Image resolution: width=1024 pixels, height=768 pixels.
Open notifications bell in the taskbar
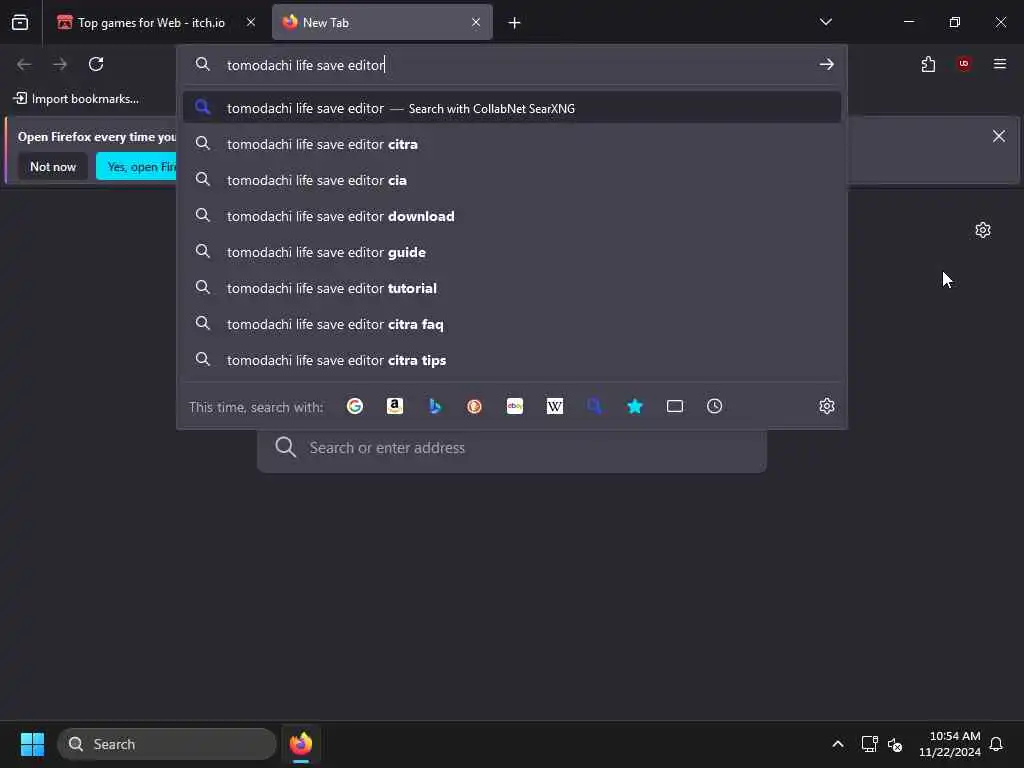pos(996,744)
